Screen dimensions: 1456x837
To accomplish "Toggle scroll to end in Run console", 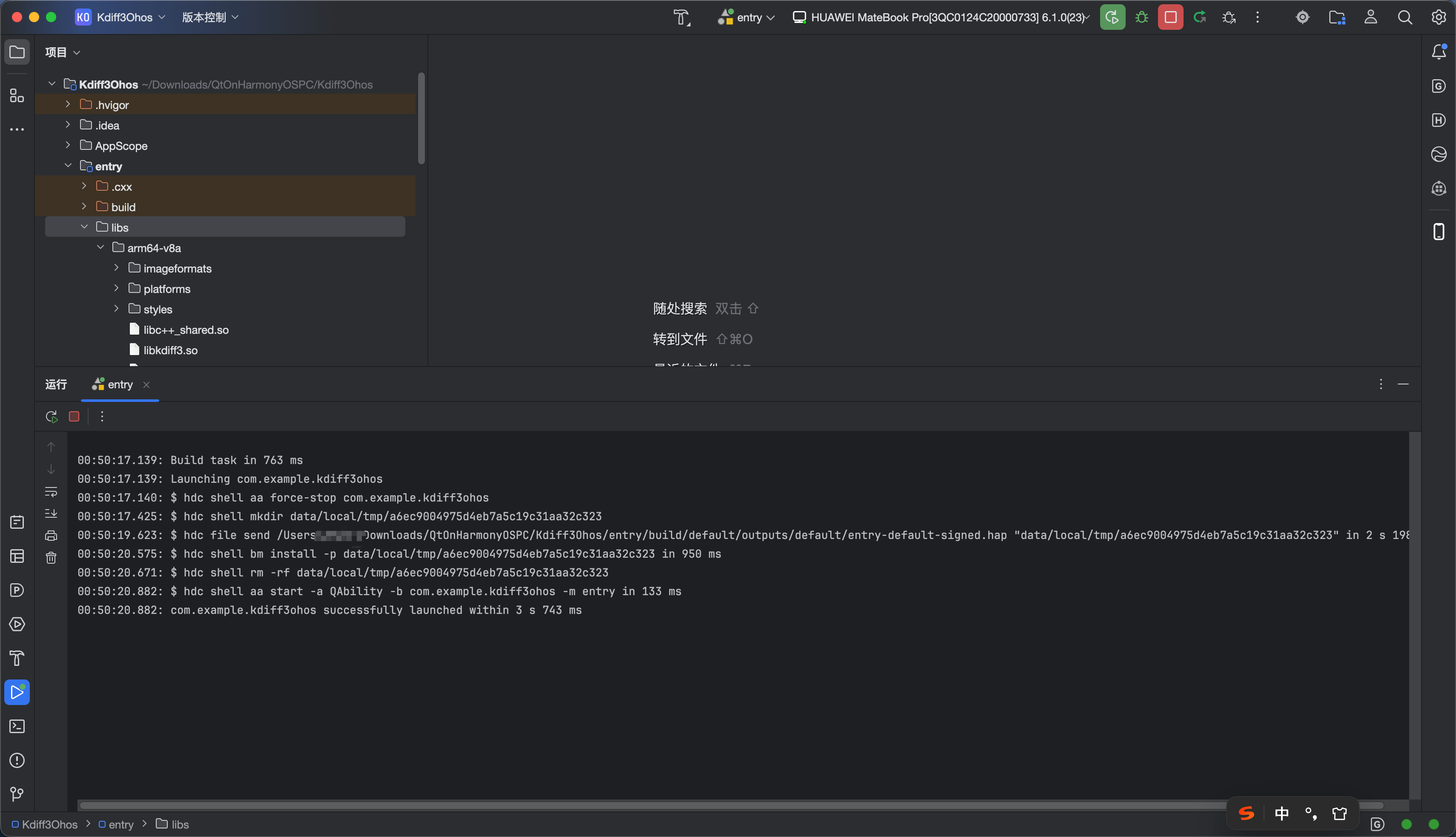I will click(51, 513).
